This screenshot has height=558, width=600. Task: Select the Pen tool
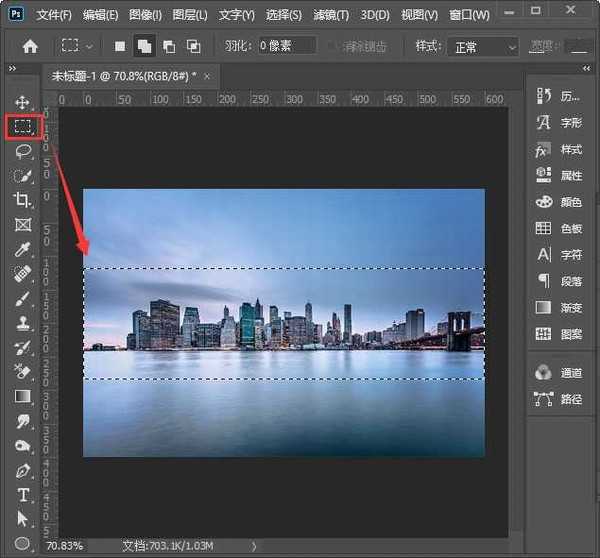(x=22, y=470)
